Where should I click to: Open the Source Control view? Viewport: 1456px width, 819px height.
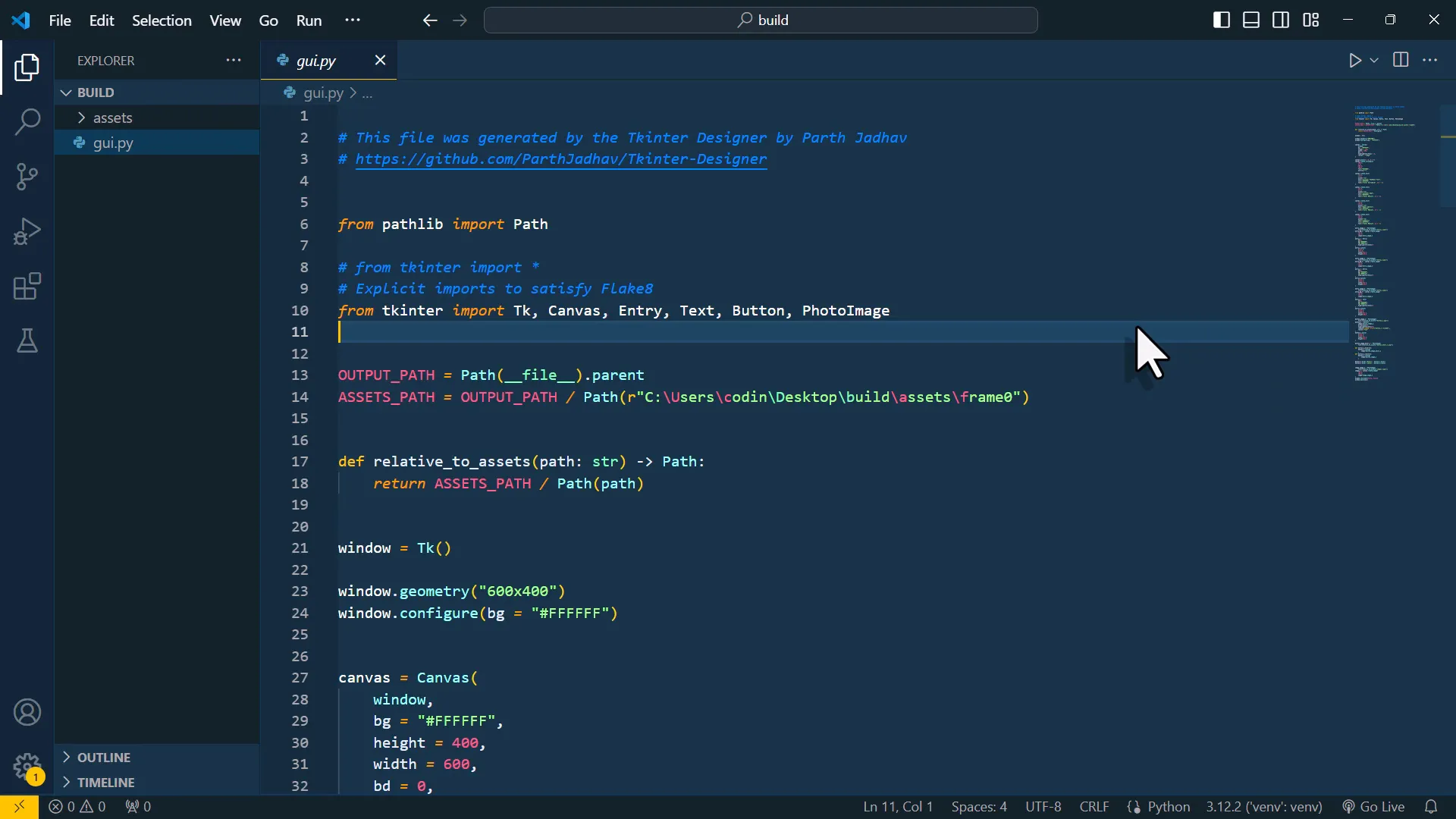point(27,176)
